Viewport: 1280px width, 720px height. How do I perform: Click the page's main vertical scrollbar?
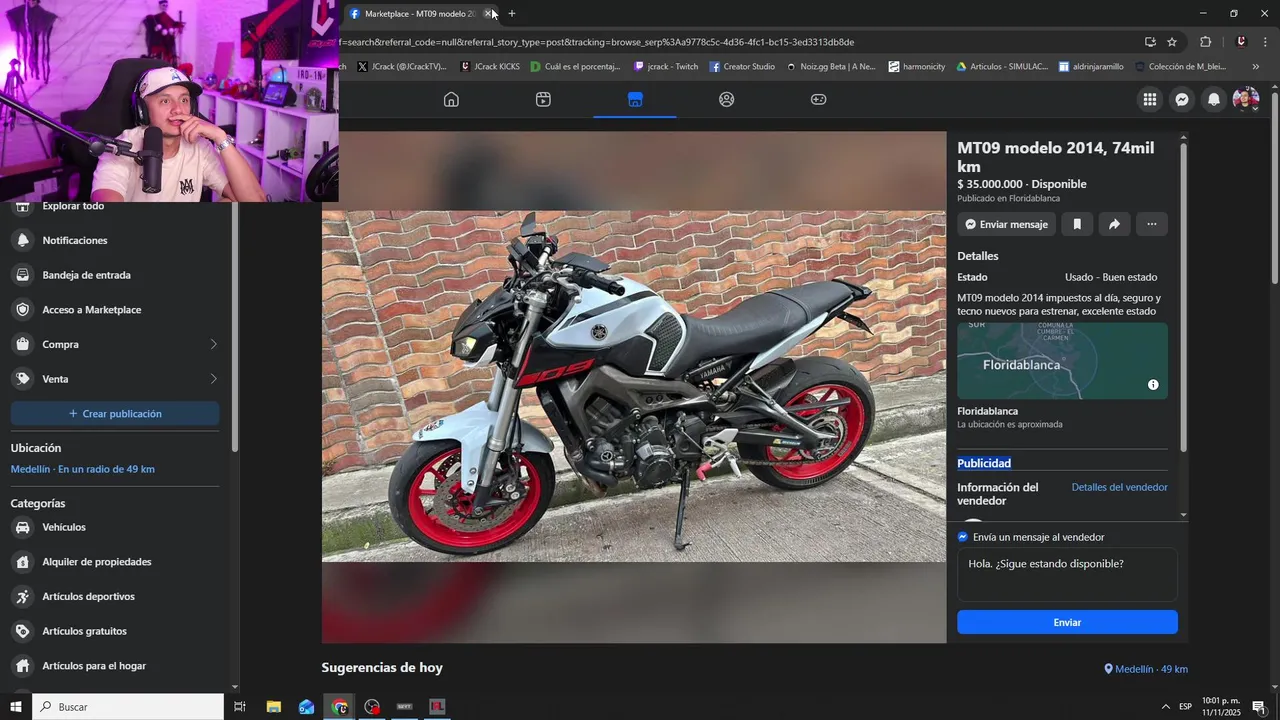(x=1274, y=190)
